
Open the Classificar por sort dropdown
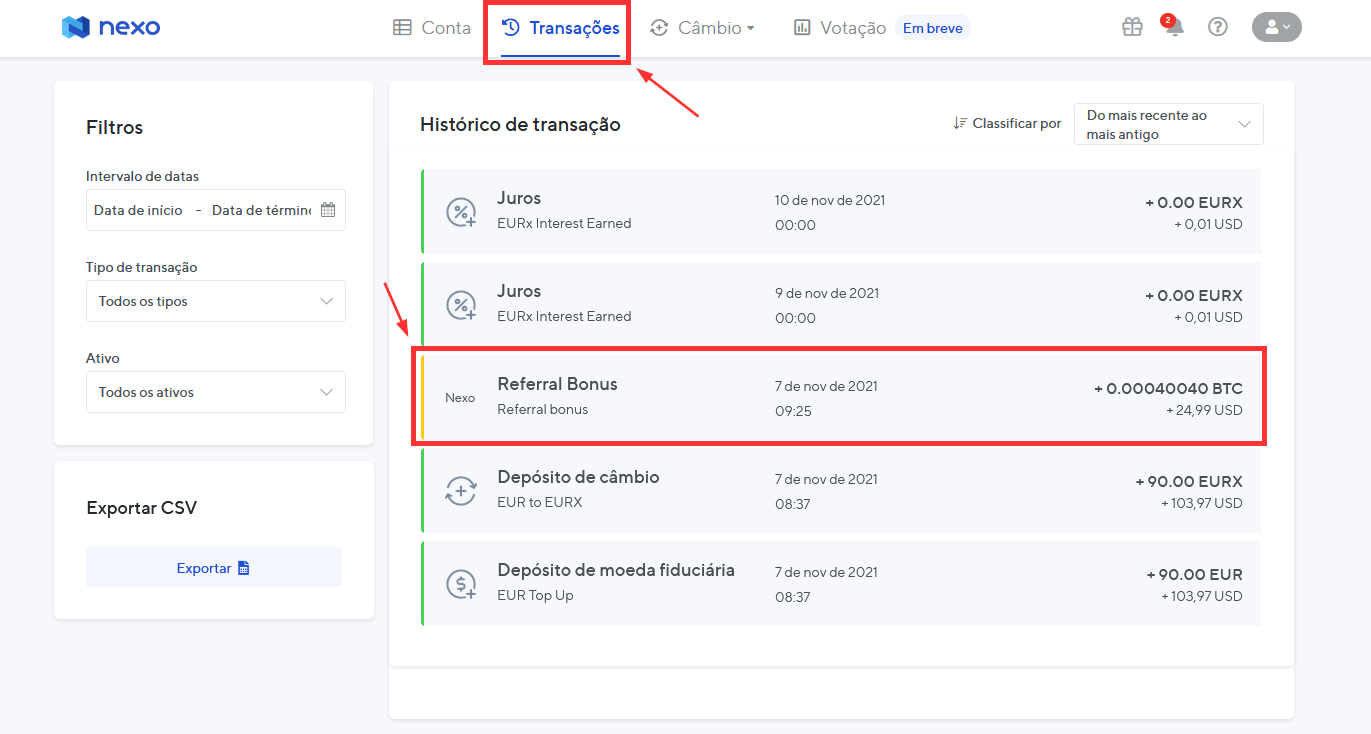1168,124
